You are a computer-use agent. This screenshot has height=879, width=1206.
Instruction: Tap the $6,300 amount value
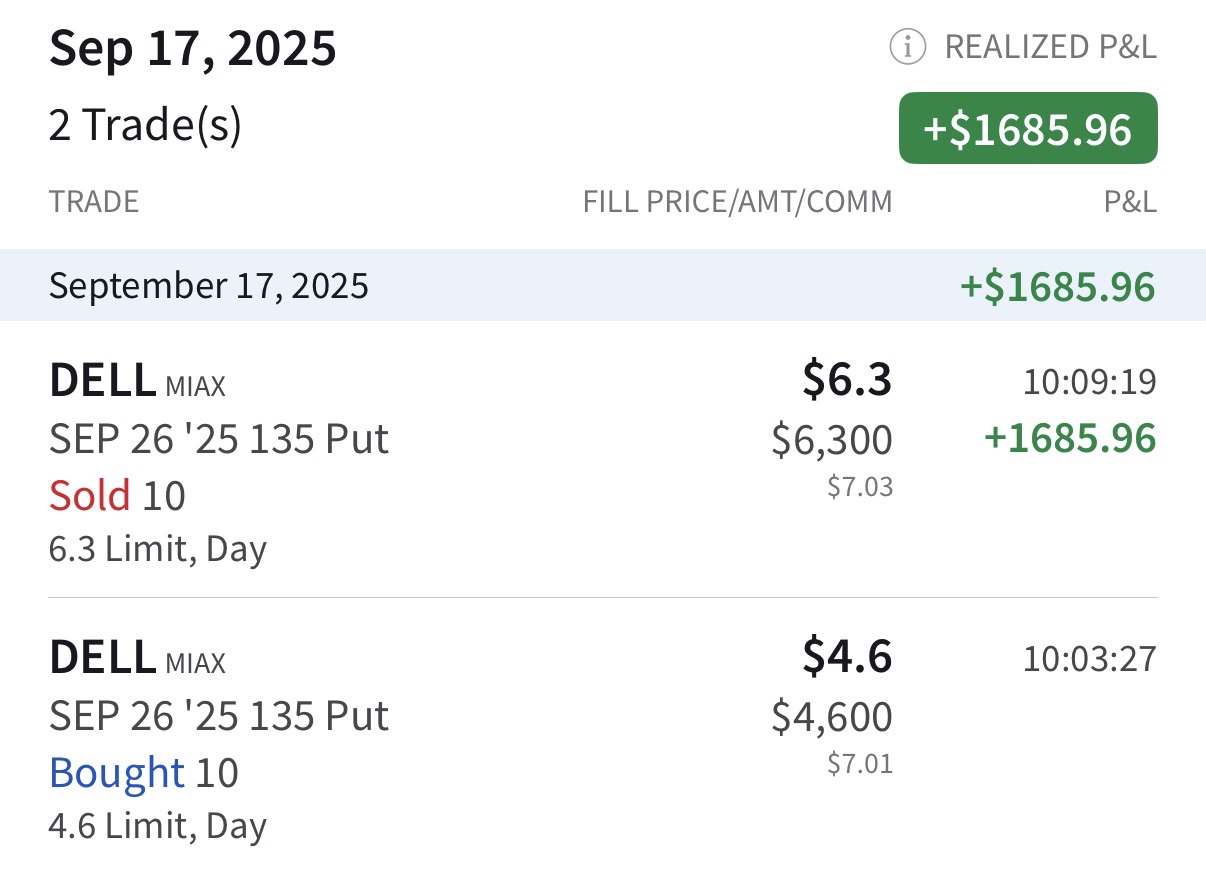point(832,439)
